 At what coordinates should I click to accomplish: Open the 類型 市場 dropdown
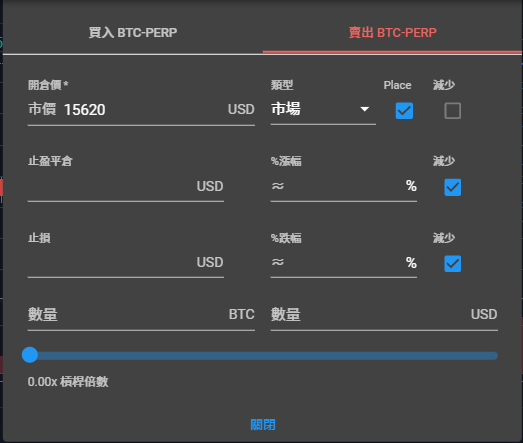(x=323, y=109)
